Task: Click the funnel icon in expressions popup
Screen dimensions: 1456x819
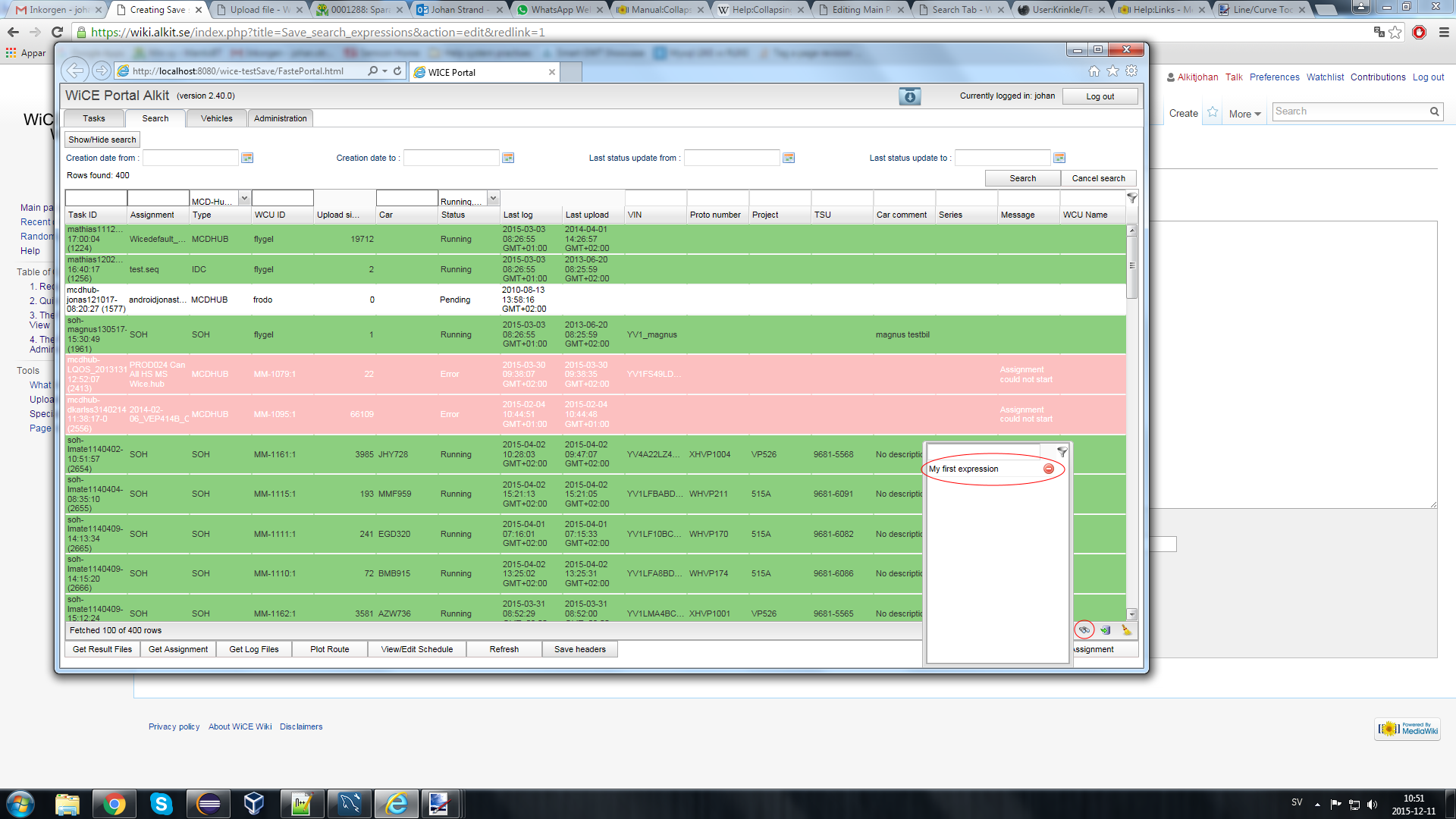Action: point(1062,452)
